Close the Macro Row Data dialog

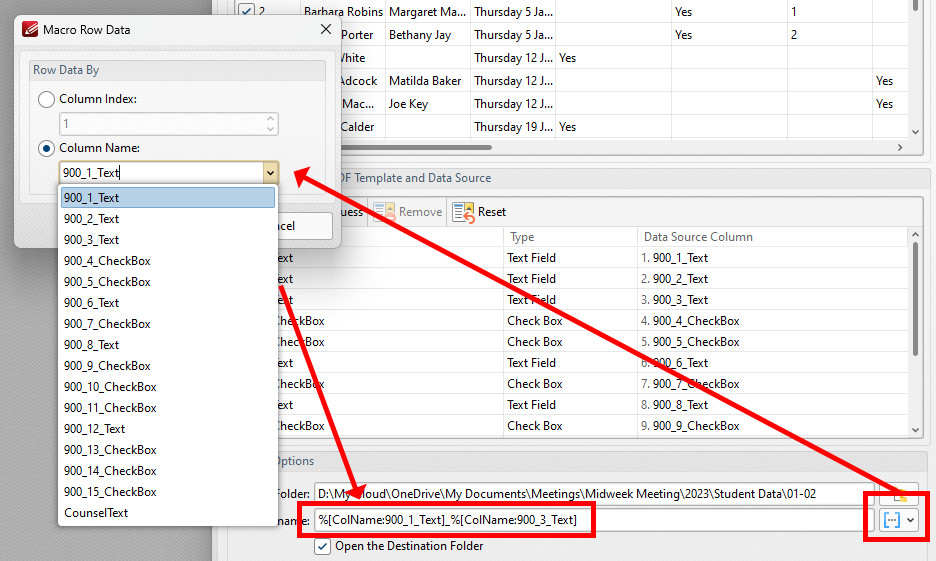tap(325, 29)
